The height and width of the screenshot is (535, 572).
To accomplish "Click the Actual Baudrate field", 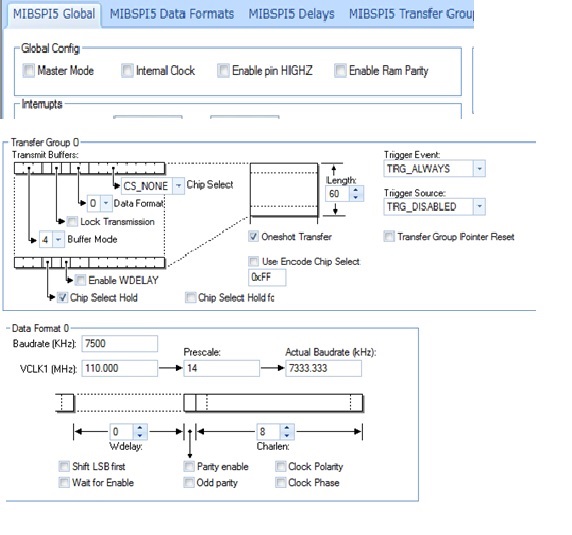I will (323, 368).
